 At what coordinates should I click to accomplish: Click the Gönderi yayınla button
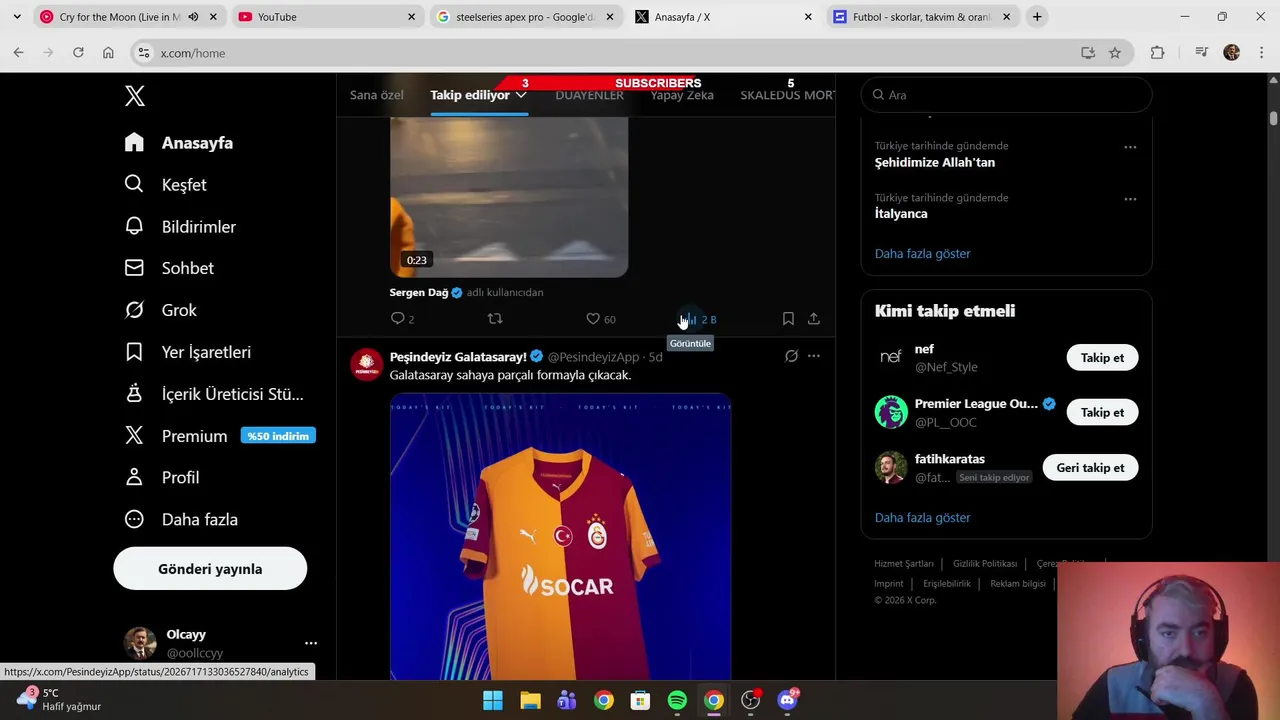210,569
